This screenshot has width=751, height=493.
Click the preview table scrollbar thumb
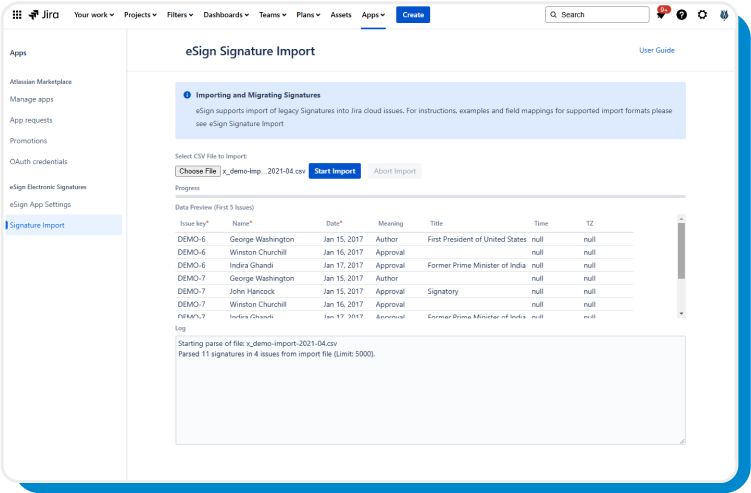pyautogui.click(x=681, y=251)
